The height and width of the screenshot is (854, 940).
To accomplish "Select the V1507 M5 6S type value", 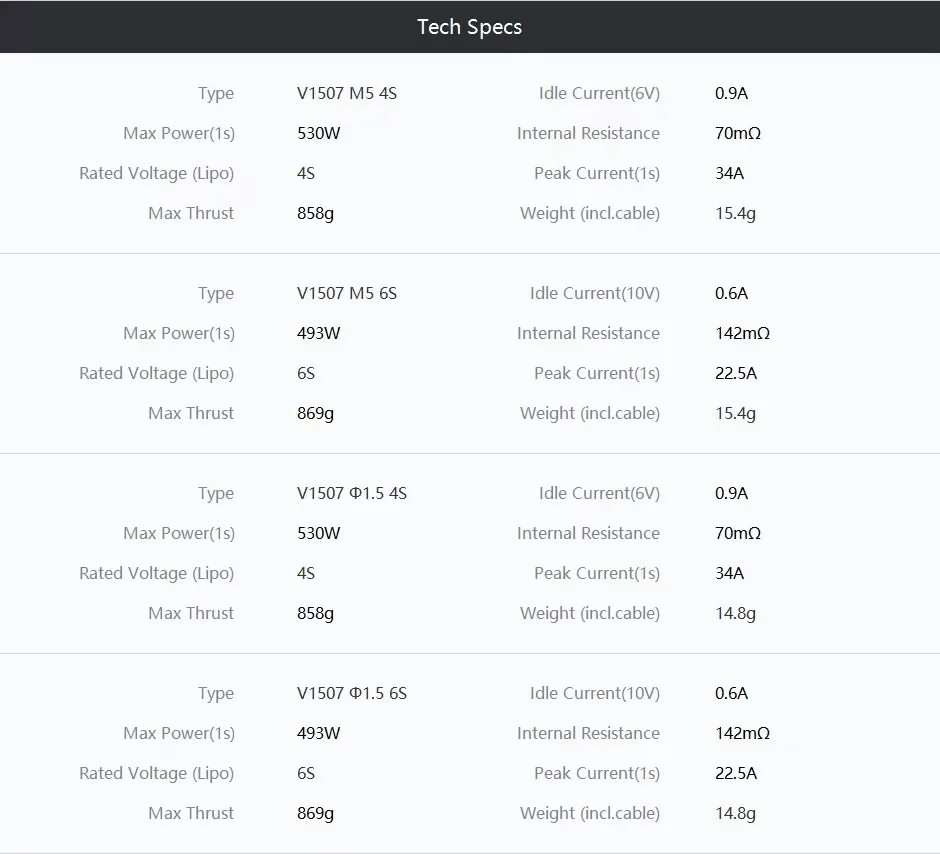I will (347, 294).
